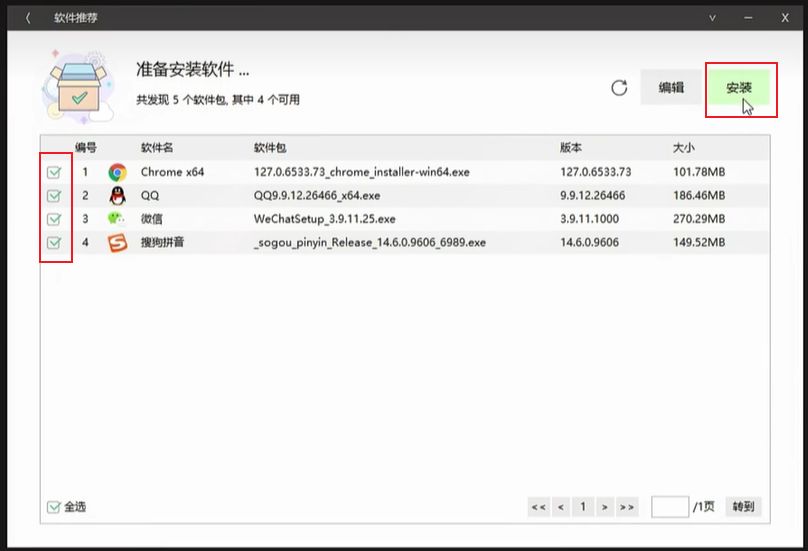Sort by the 软件名 column header
Image resolution: width=808 pixels, height=551 pixels.
coord(157,147)
